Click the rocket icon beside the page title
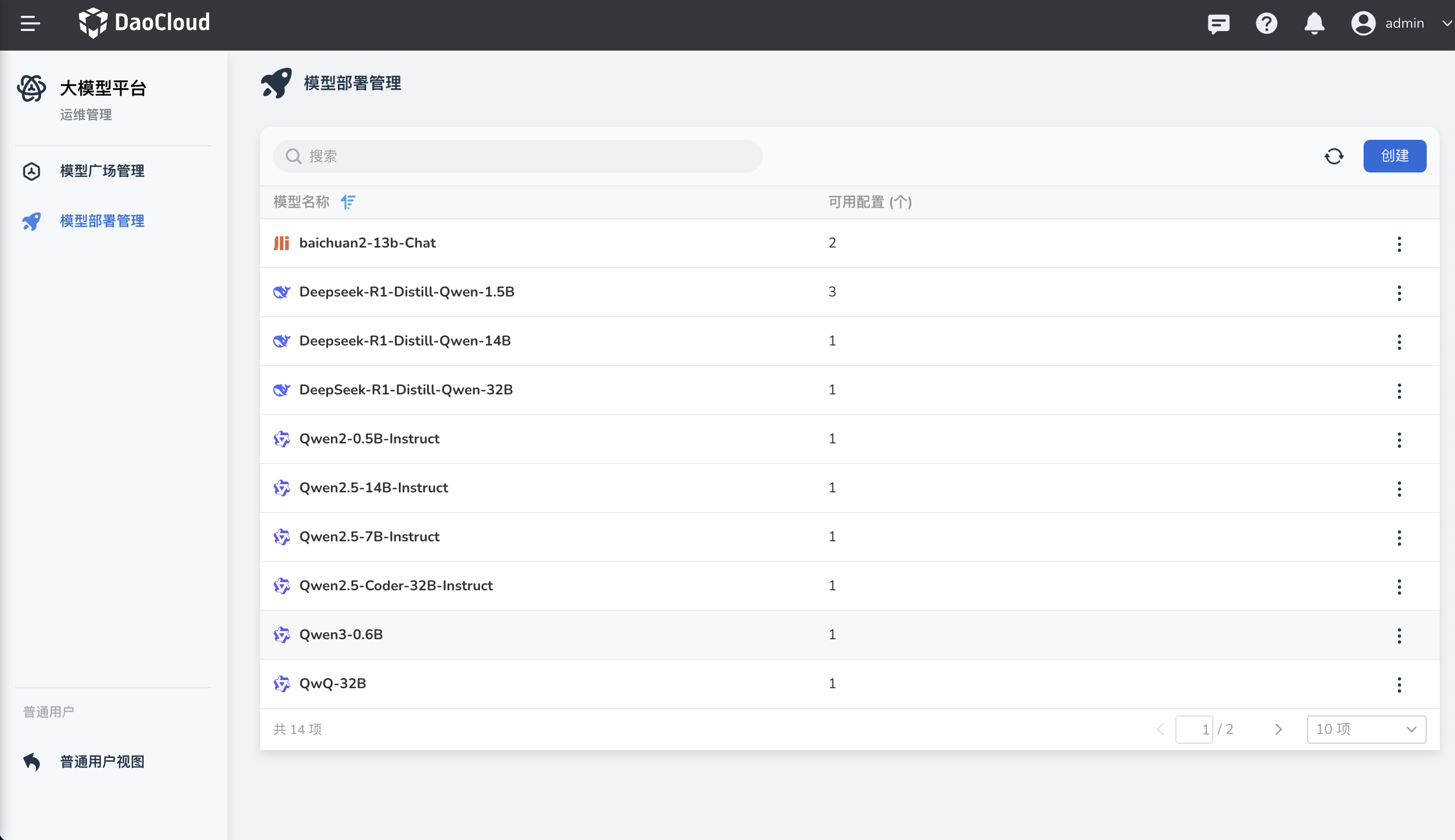The width and height of the screenshot is (1455, 840). [276, 83]
